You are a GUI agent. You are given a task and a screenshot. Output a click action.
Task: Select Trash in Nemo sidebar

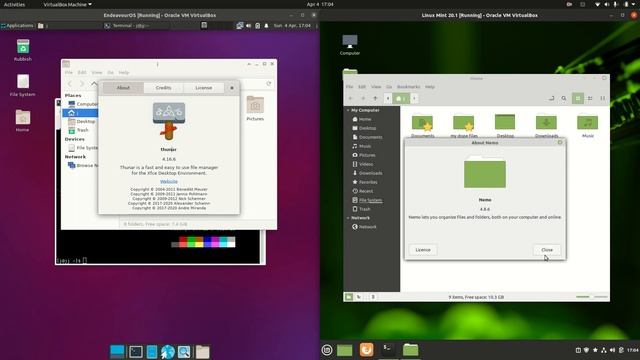(x=361, y=209)
